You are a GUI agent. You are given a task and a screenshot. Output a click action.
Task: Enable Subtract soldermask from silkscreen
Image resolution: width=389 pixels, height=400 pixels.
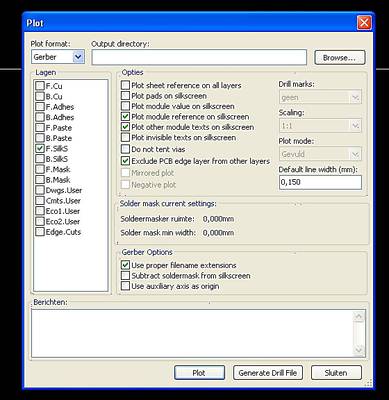point(125,276)
